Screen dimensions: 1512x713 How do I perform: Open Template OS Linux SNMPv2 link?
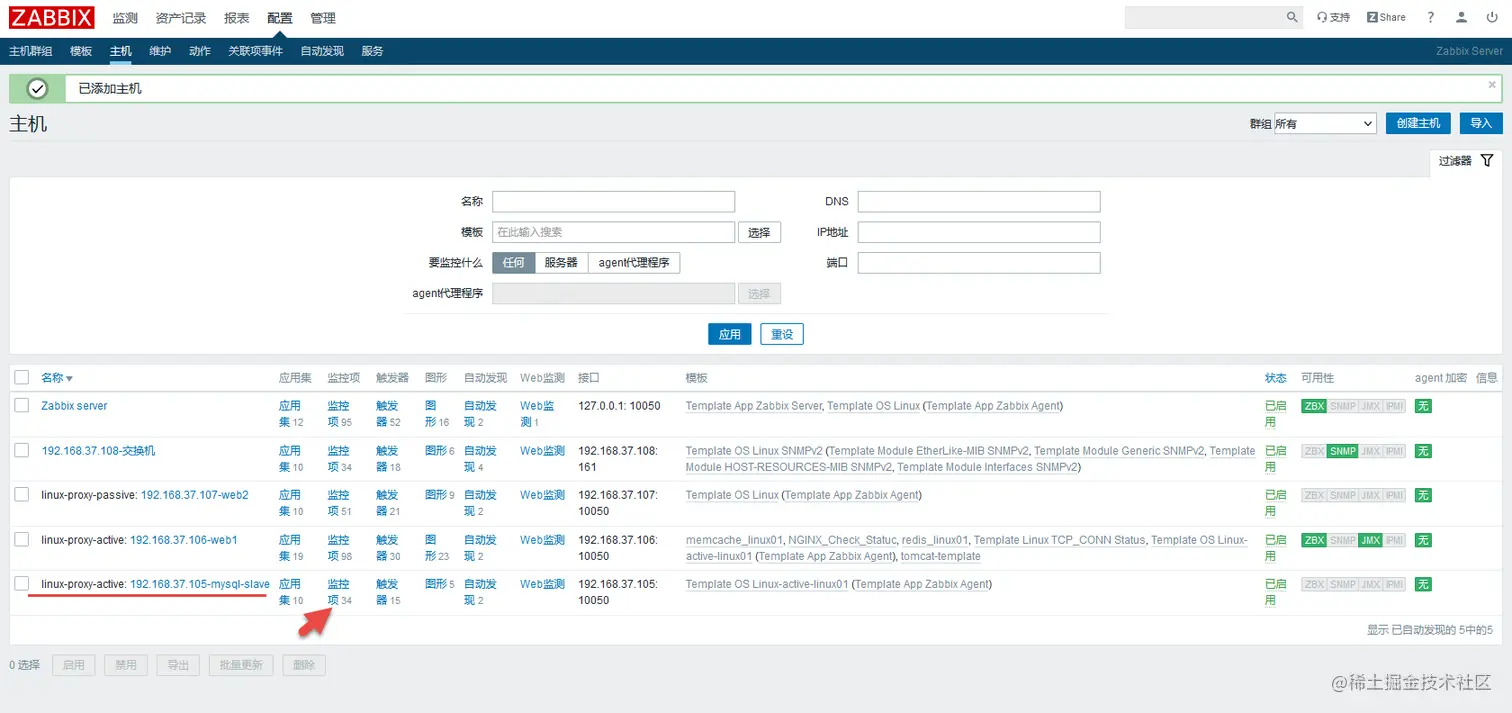[754, 451]
